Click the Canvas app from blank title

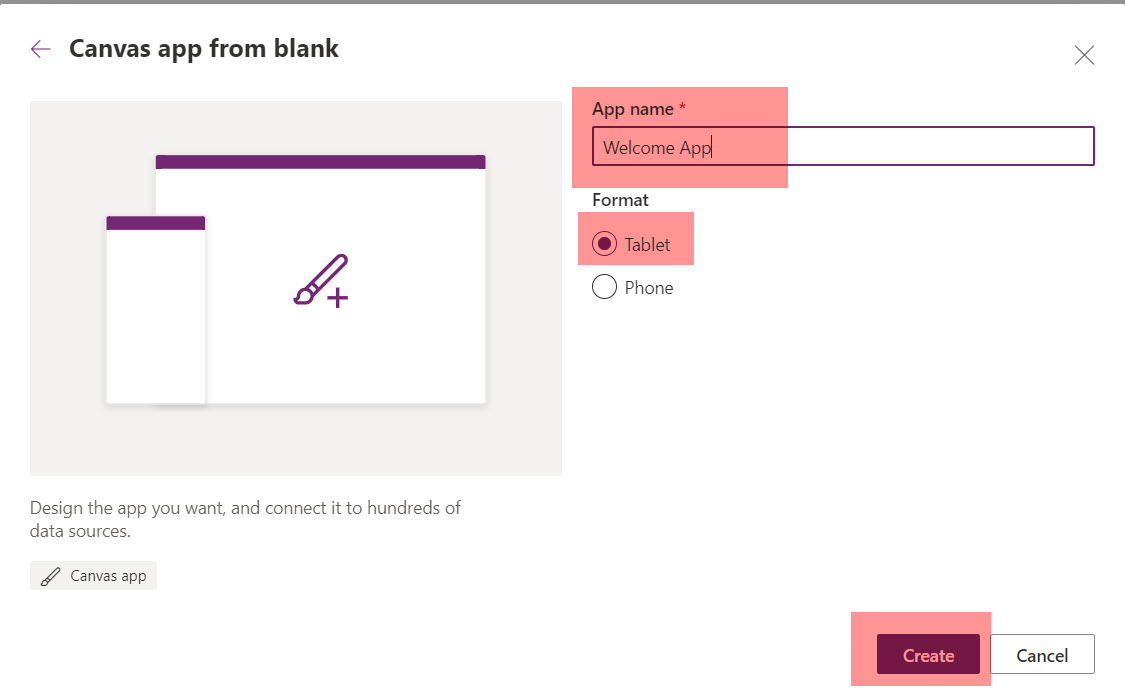point(203,48)
